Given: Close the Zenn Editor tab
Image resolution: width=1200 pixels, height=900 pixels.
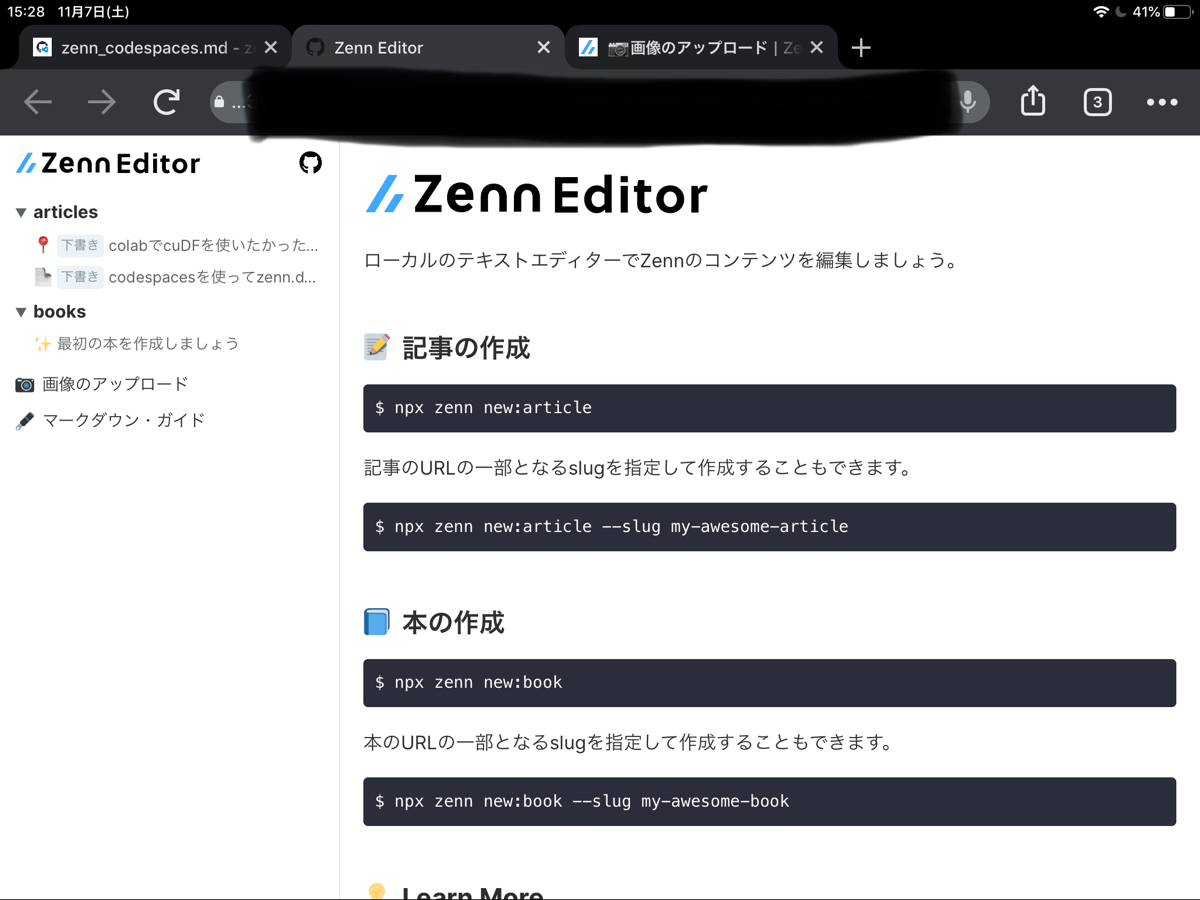Looking at the screenshot, I should (x=543, y=47).
